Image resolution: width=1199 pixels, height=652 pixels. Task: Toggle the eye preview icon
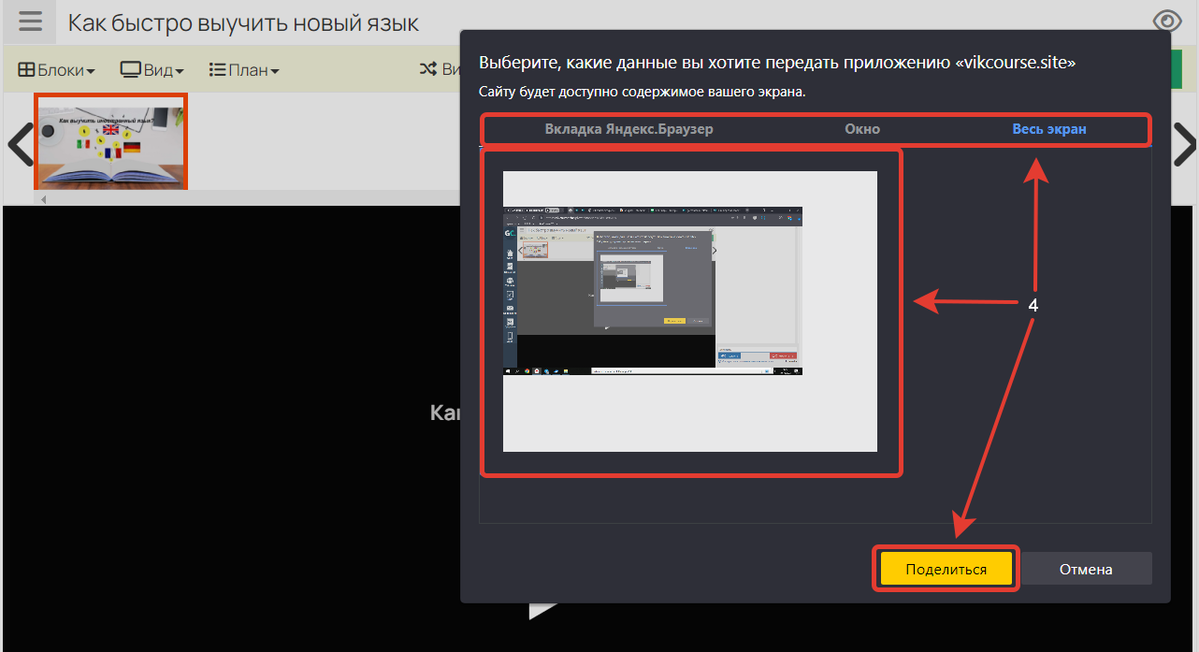(x=1166, y=22)
